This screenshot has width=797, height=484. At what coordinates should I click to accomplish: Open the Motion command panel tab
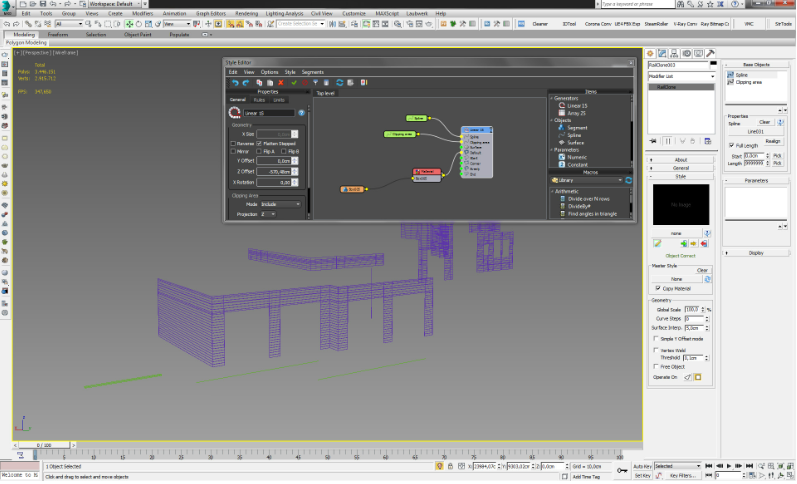point(687,53)
